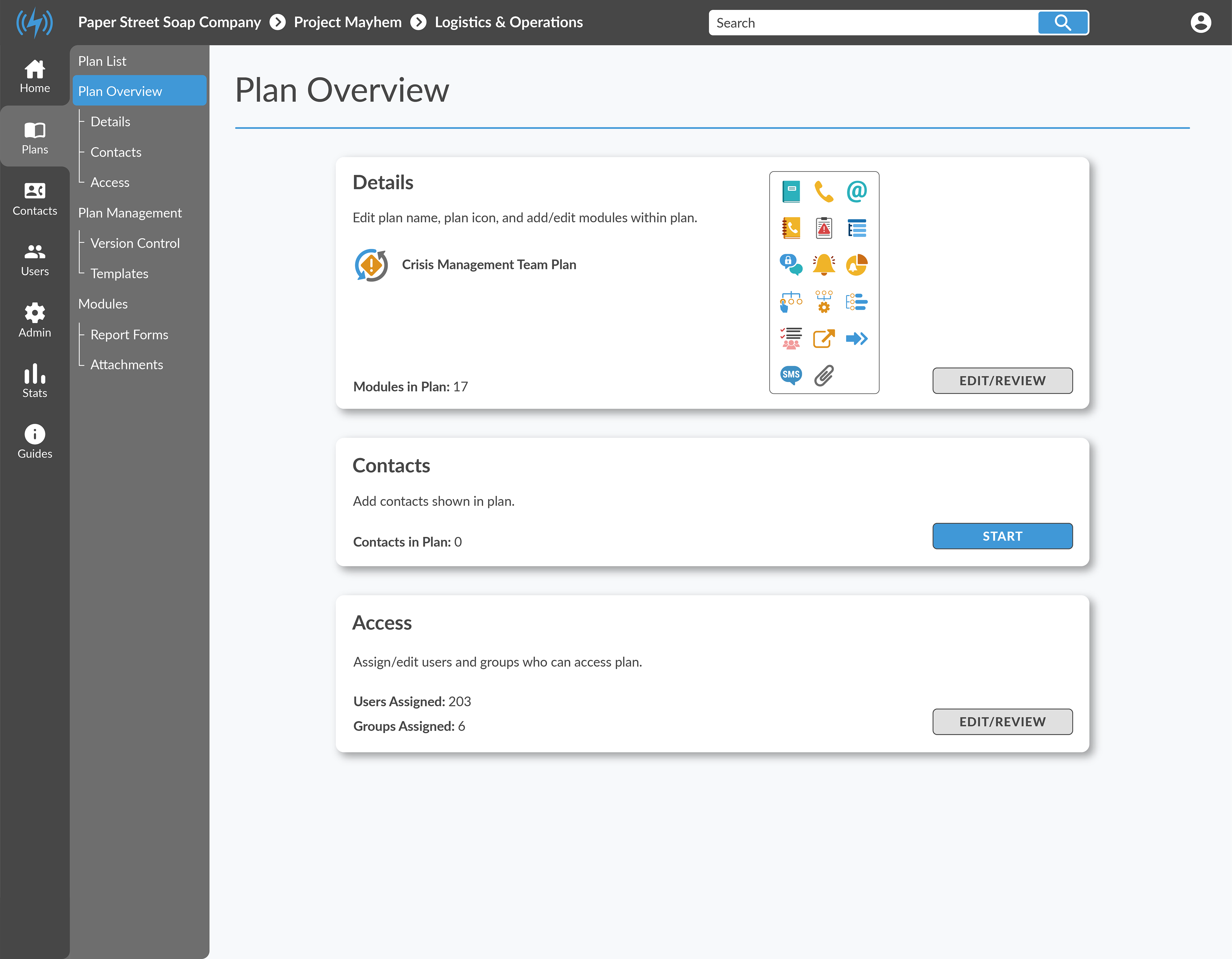Click the SMS module icon
Viewport: 1232px width, 959px height.
791,375
